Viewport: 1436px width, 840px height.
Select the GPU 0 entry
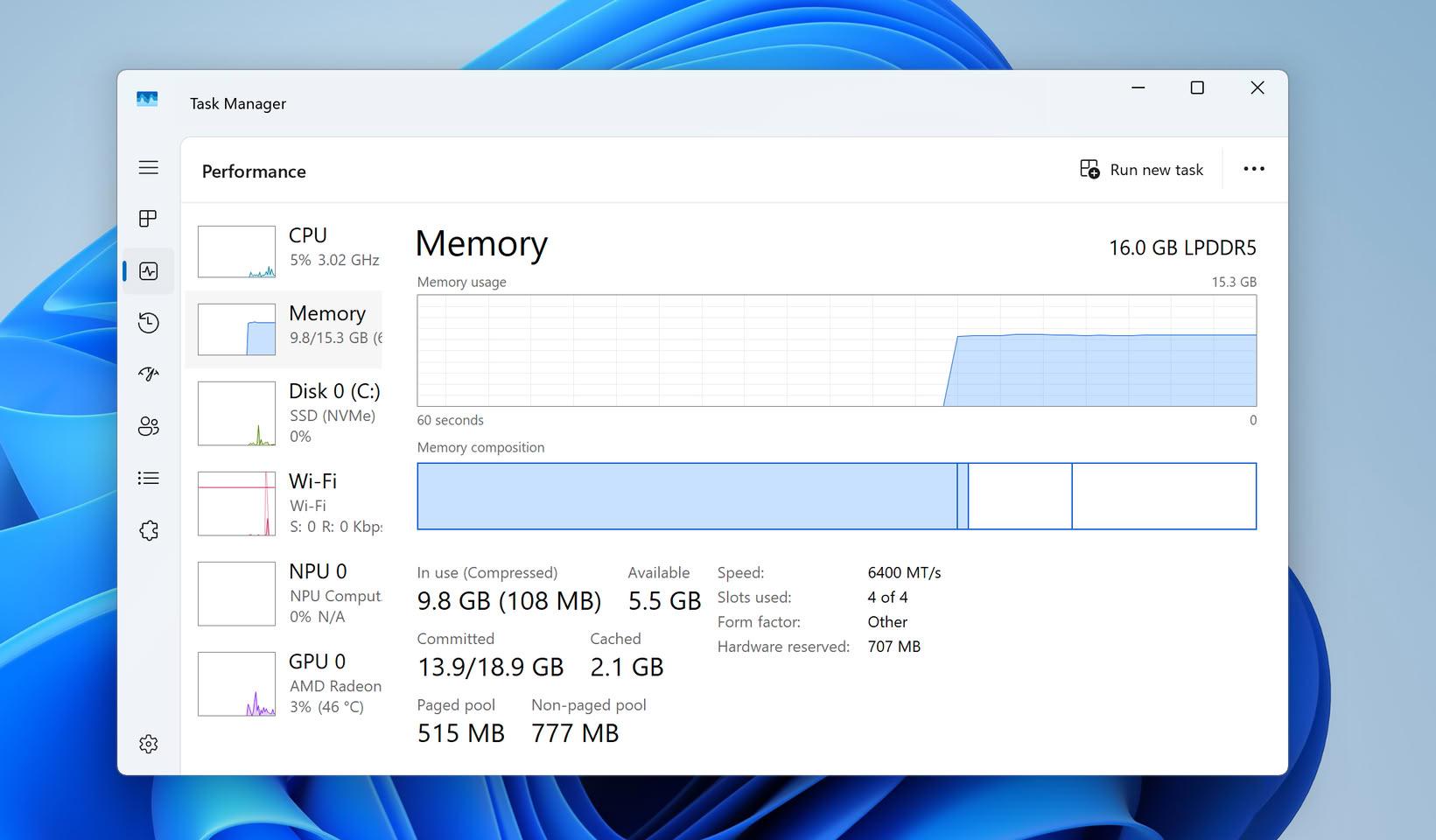pyautogui.click(x=284, y=683)
